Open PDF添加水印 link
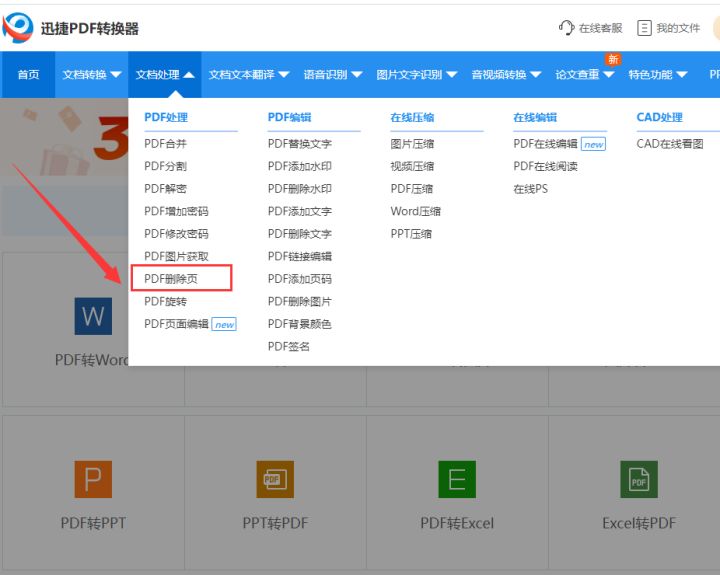 click(300, 166)
